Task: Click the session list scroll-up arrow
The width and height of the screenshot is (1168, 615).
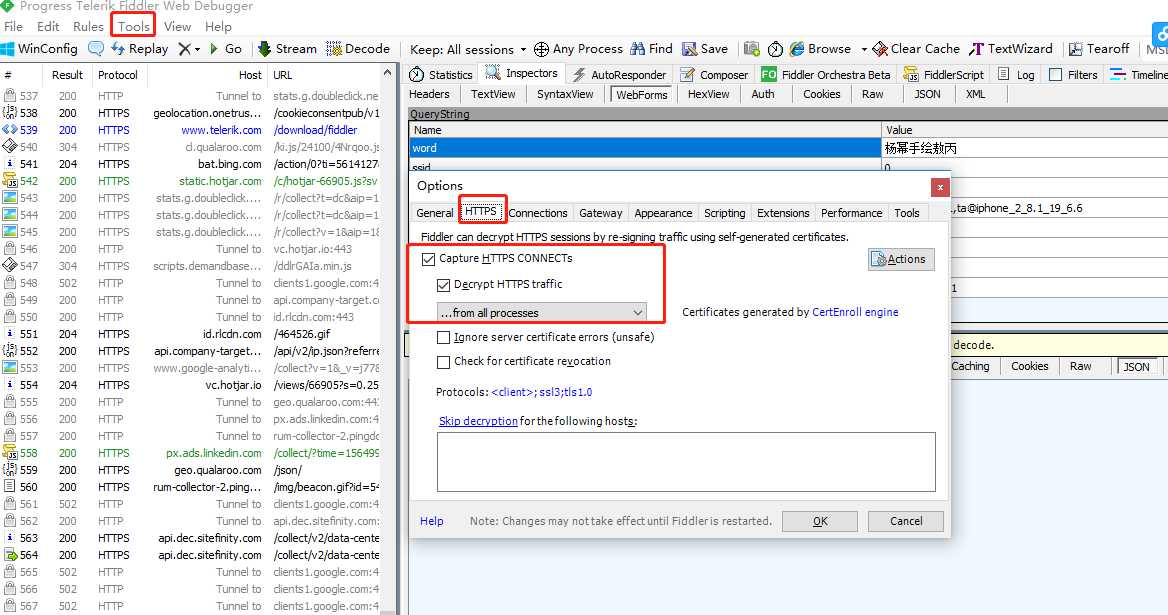Action: click(x=387, y=73)
